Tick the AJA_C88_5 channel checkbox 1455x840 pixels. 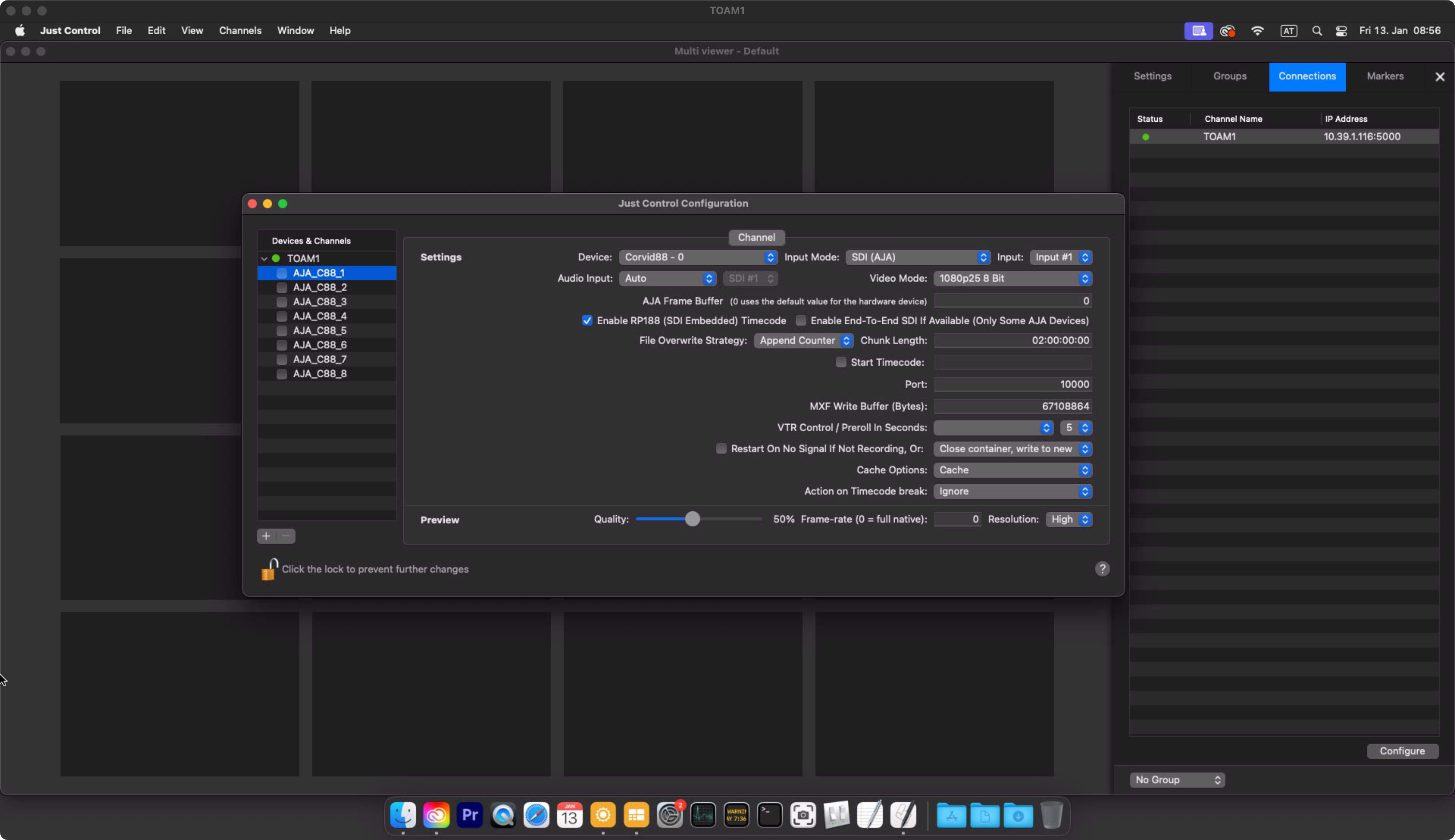point(282,331)
